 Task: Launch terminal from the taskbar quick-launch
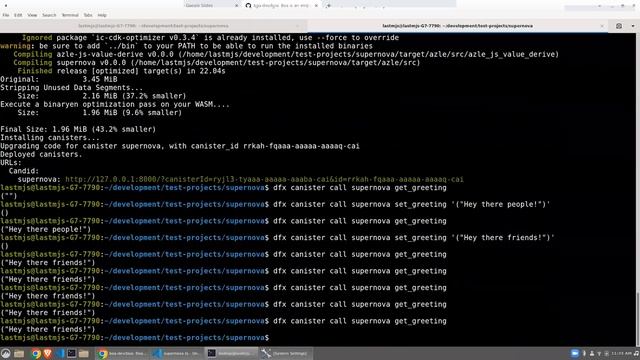click(x=72, y=353)
